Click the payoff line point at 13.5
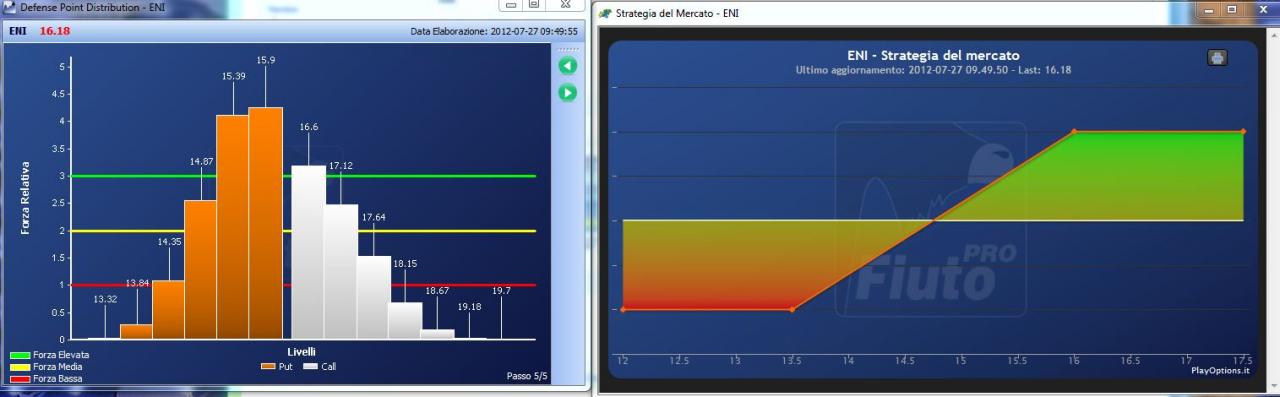 tap(792, 310)
